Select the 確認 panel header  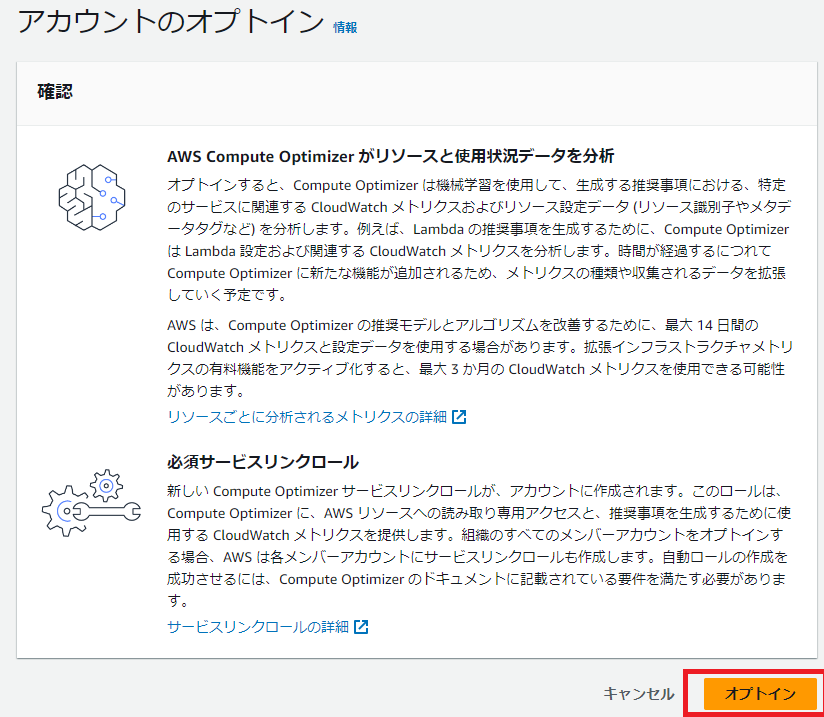[417, 94]
